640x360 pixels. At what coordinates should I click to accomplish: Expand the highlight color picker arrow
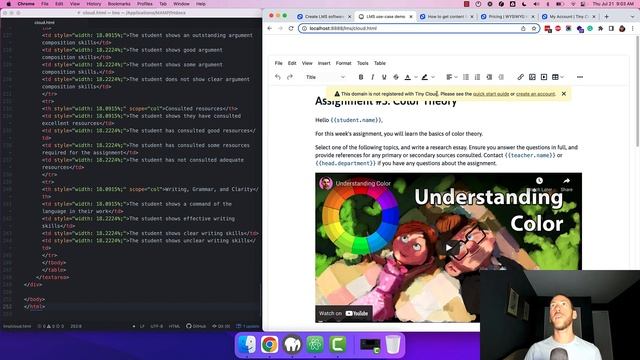[x=433, y=77]
